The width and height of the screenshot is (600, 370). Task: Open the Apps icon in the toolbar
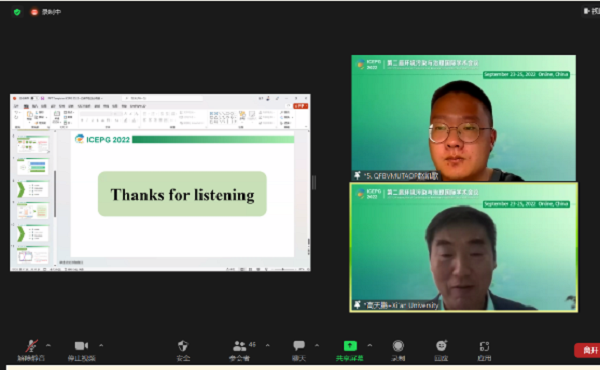click(484, 346)
